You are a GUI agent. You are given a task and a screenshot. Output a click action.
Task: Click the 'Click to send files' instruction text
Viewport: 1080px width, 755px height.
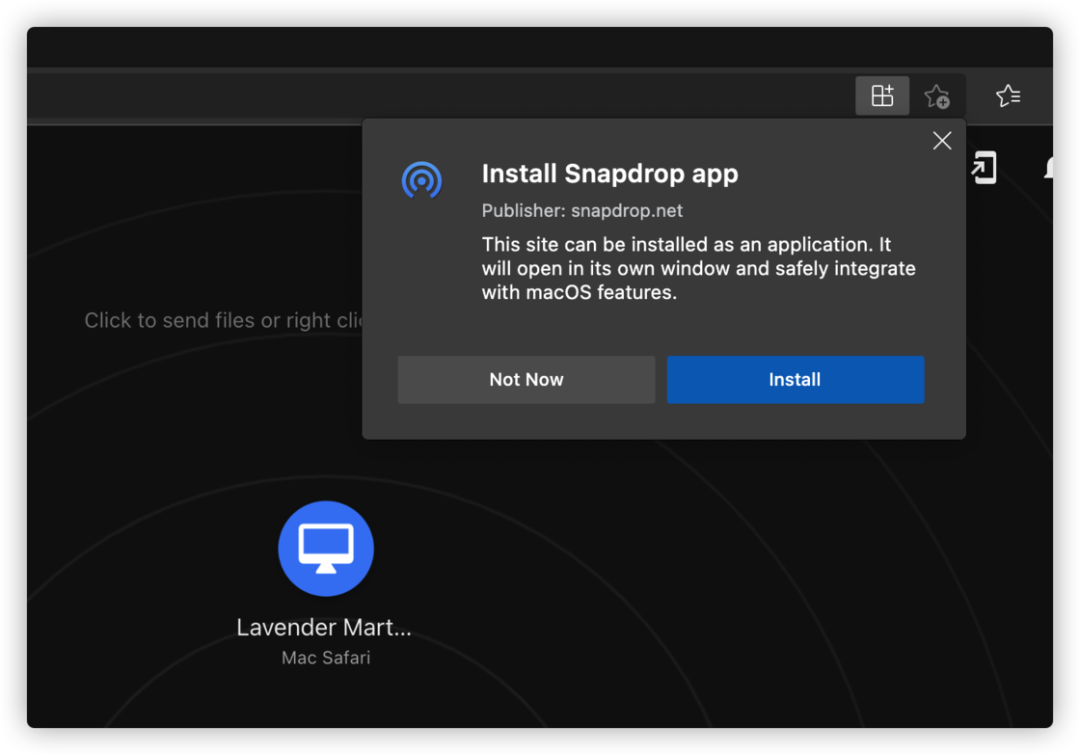[x=222, y=321]
